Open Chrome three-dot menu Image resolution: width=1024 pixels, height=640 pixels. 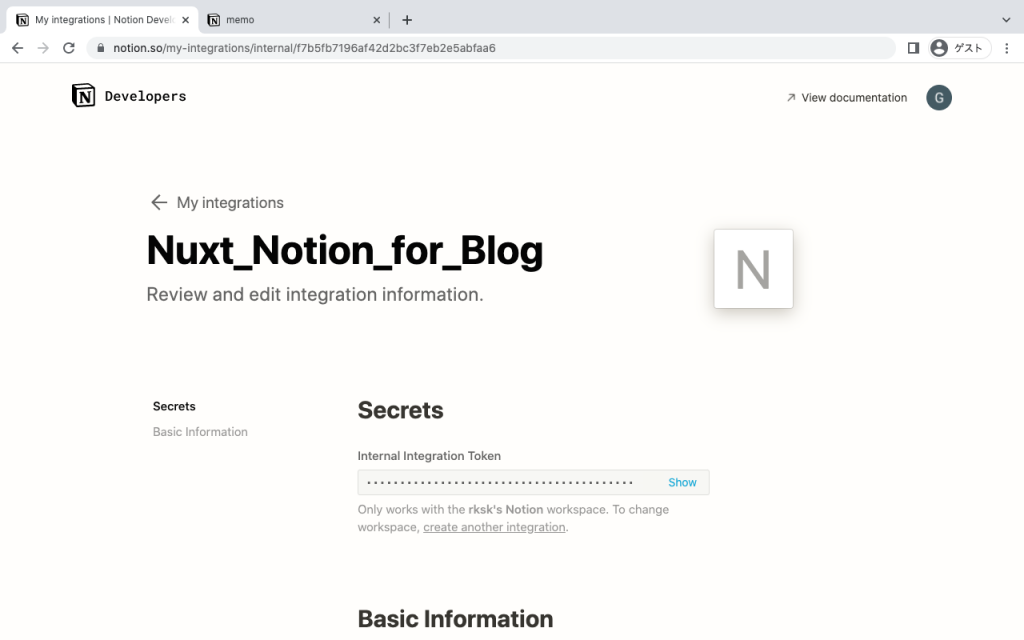[1007, 48]
